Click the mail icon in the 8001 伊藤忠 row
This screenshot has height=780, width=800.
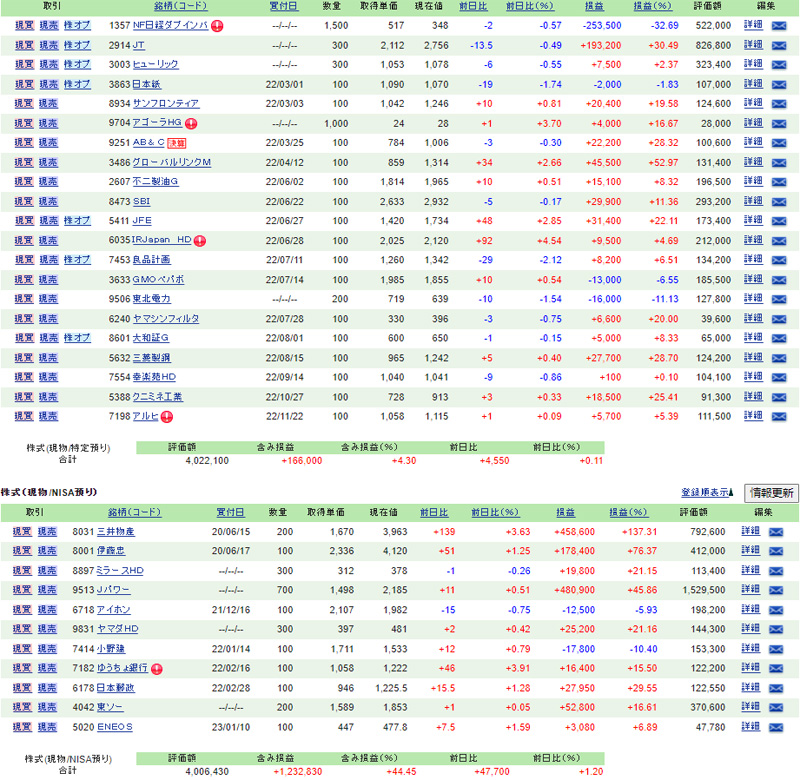(776, 551)
